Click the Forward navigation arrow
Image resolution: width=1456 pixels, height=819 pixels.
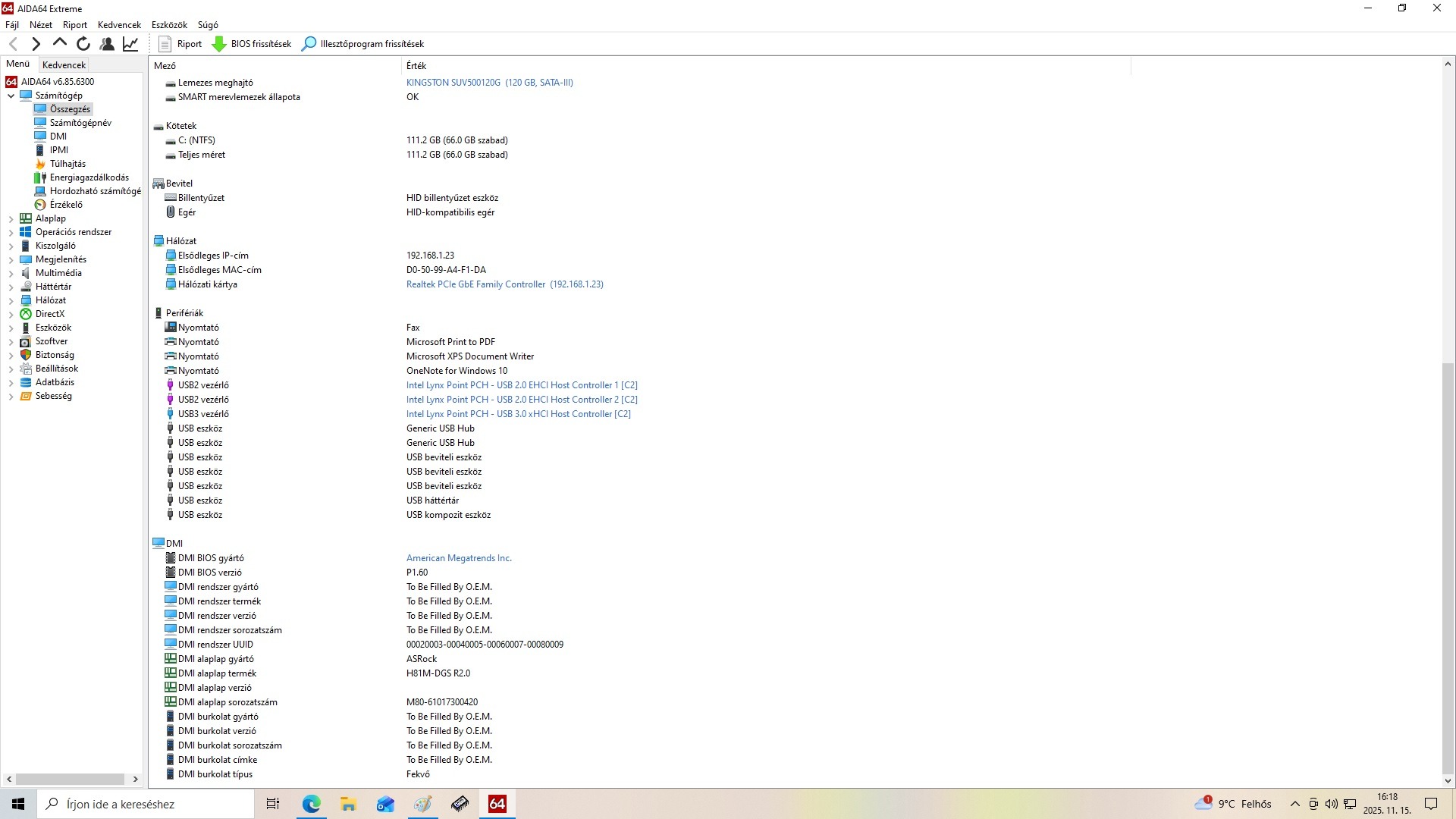(36, 44)
